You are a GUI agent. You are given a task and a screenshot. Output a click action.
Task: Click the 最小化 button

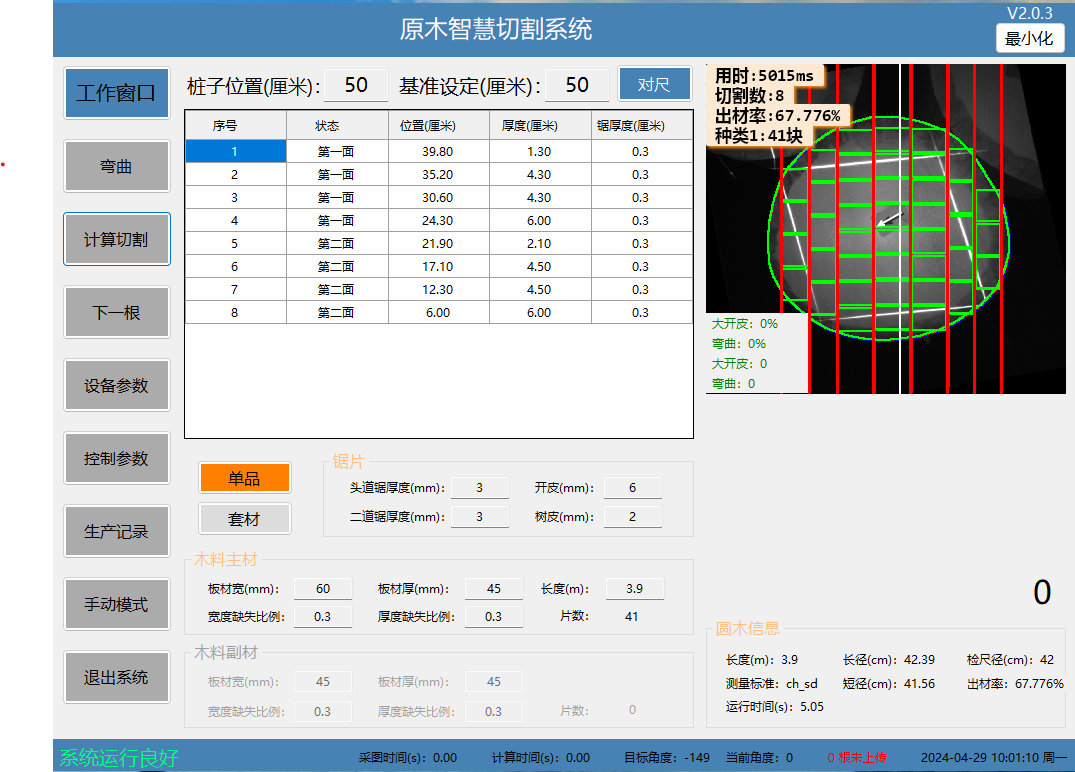1029,39
